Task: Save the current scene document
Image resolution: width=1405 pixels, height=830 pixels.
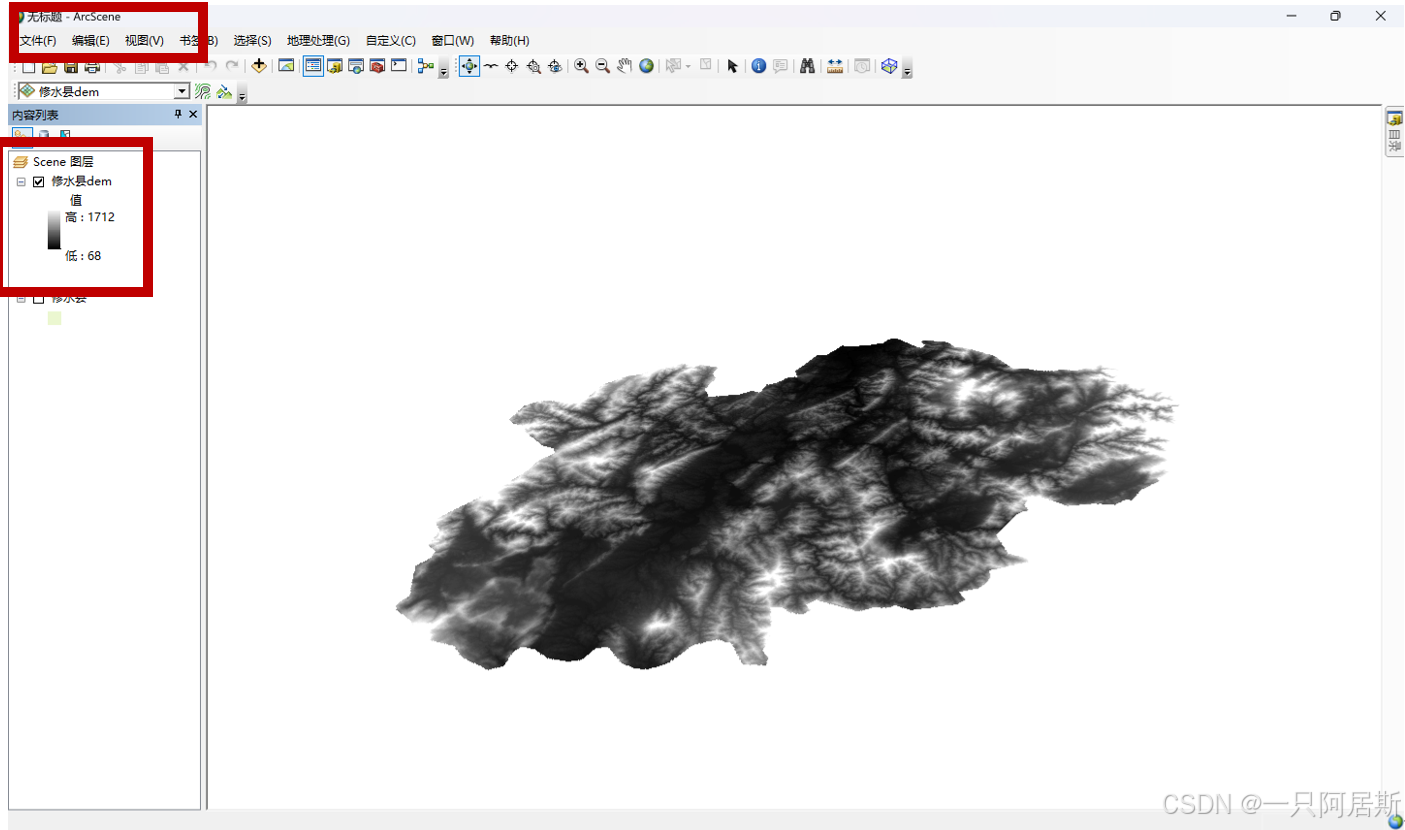Action: [x=71, y=66]
